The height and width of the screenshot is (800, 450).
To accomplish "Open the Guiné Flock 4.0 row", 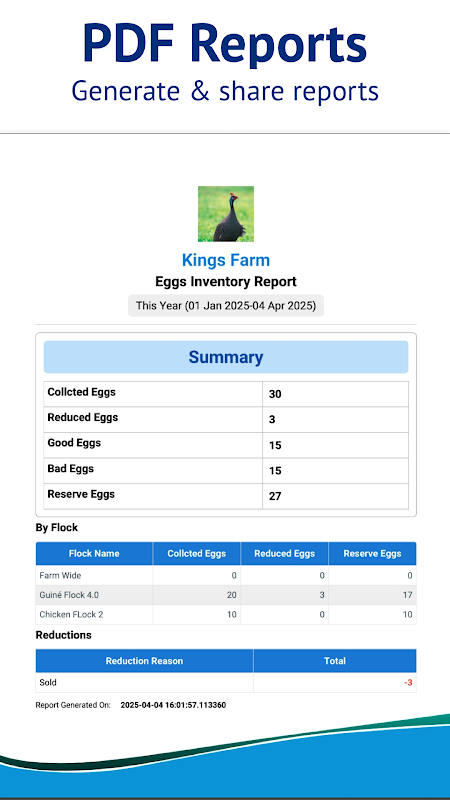I will point(226,595).
